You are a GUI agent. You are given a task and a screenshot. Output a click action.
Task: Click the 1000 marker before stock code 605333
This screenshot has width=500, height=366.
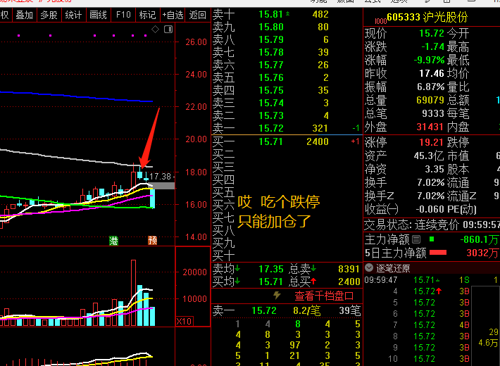coord(381,21)
